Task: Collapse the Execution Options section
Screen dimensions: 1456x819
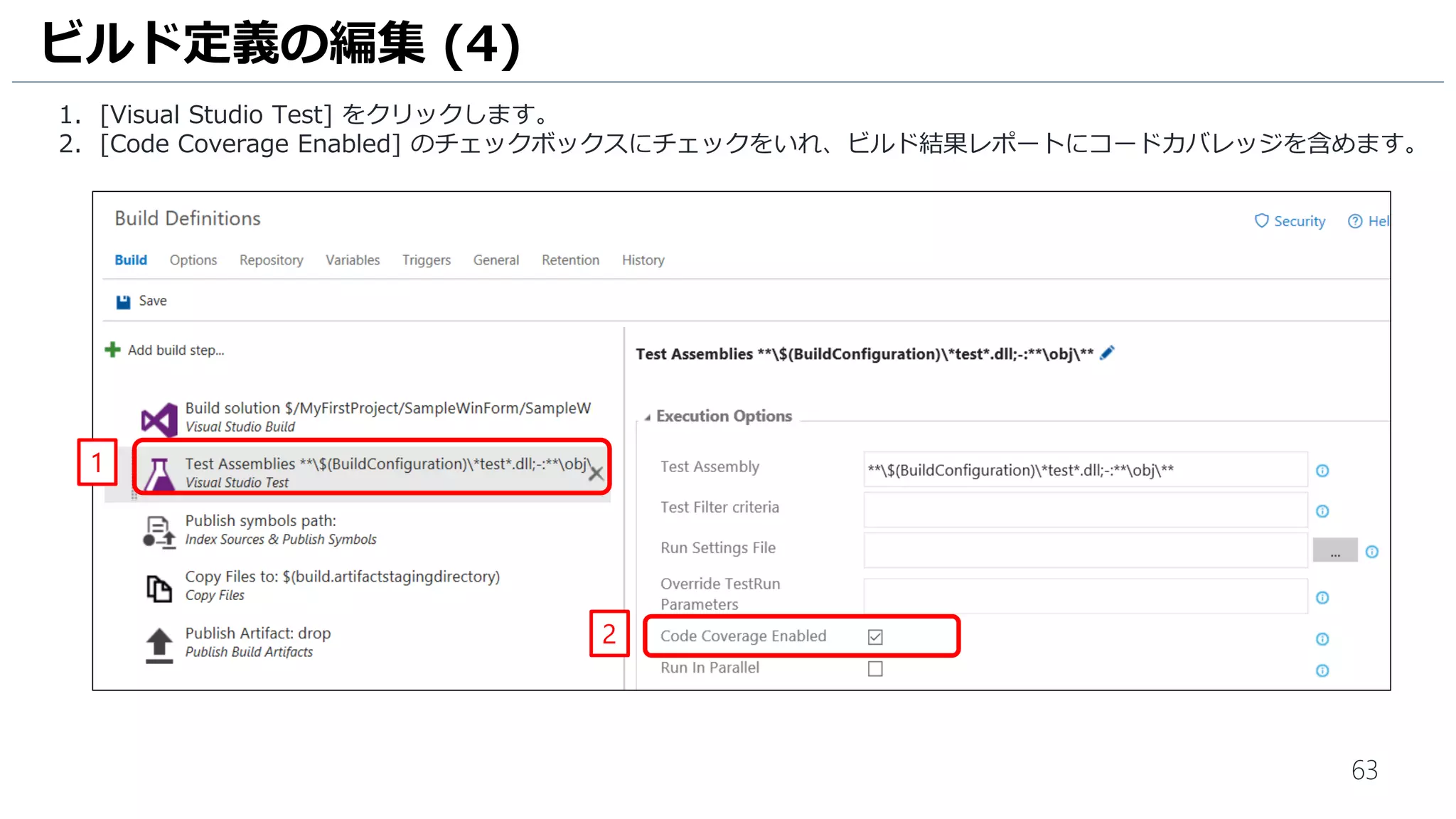Action: coord(648,417)
